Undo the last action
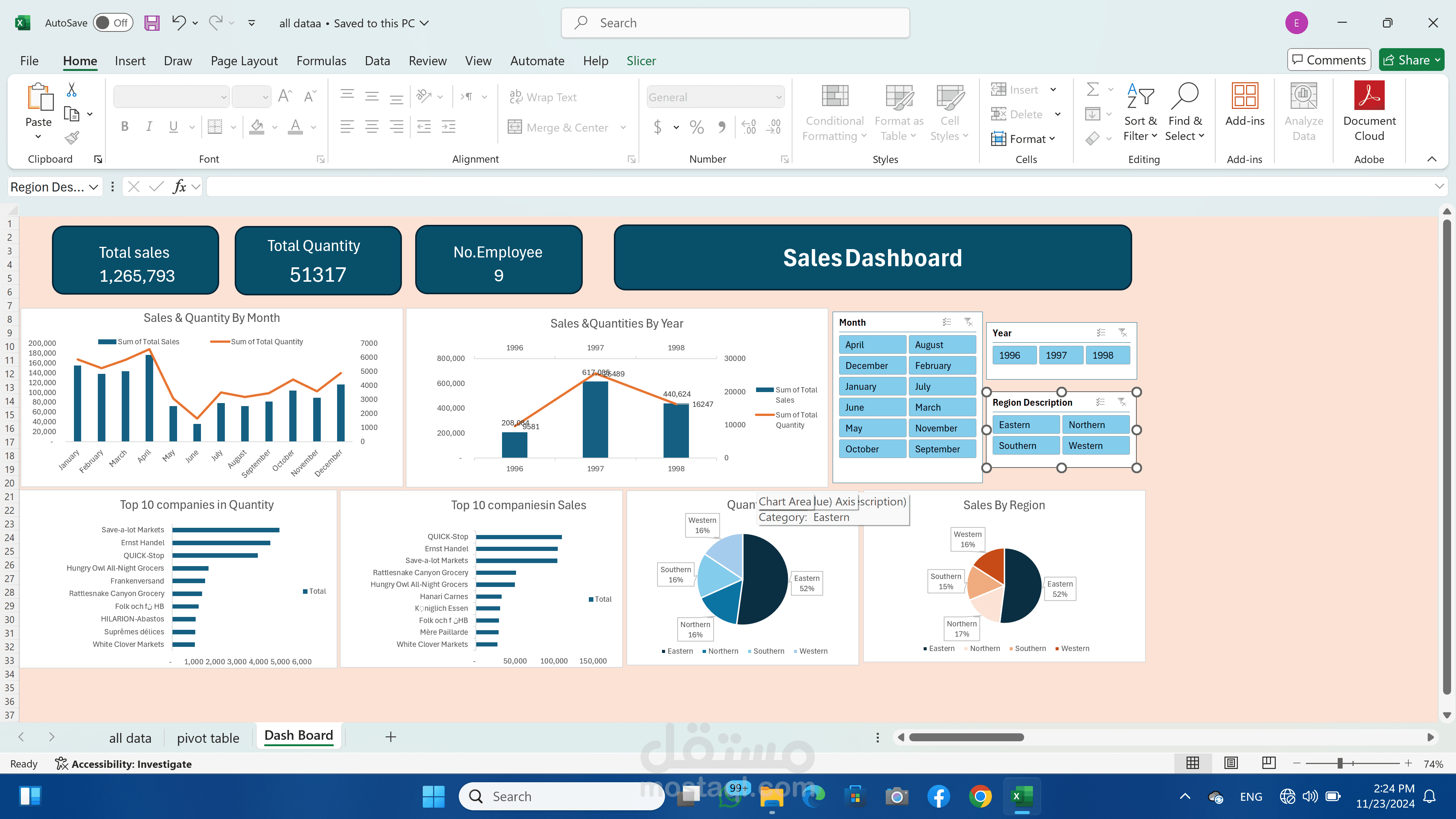The image size is (1456, 819). click(x=179, y=23)
